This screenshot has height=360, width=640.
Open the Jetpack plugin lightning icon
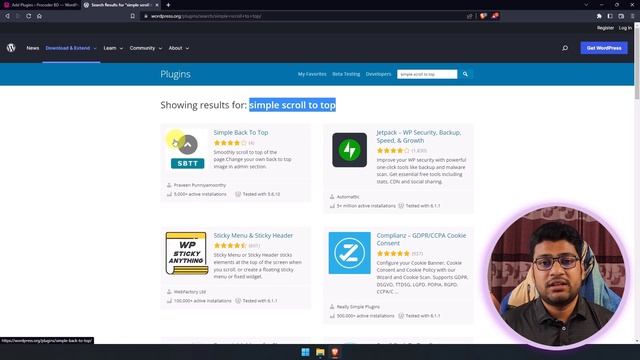[x=349, y=150]
